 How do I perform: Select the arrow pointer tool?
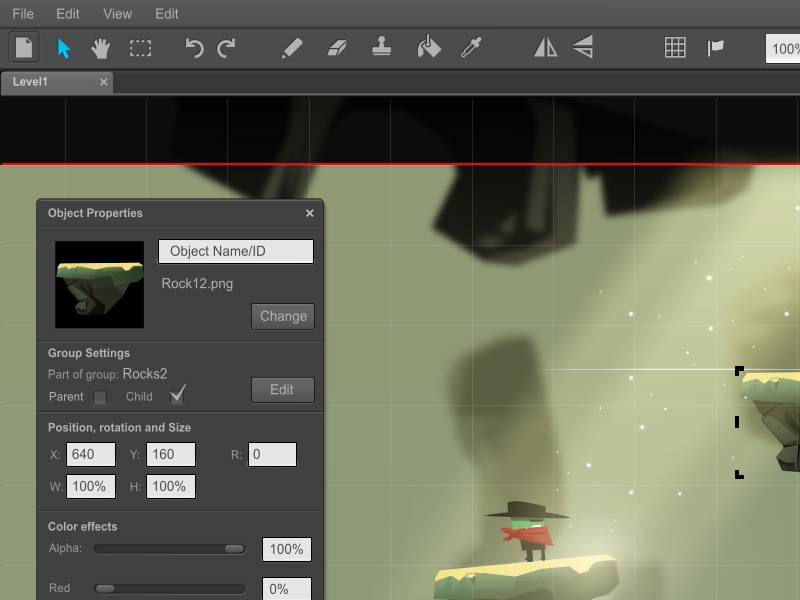click(x=63, y=47)
